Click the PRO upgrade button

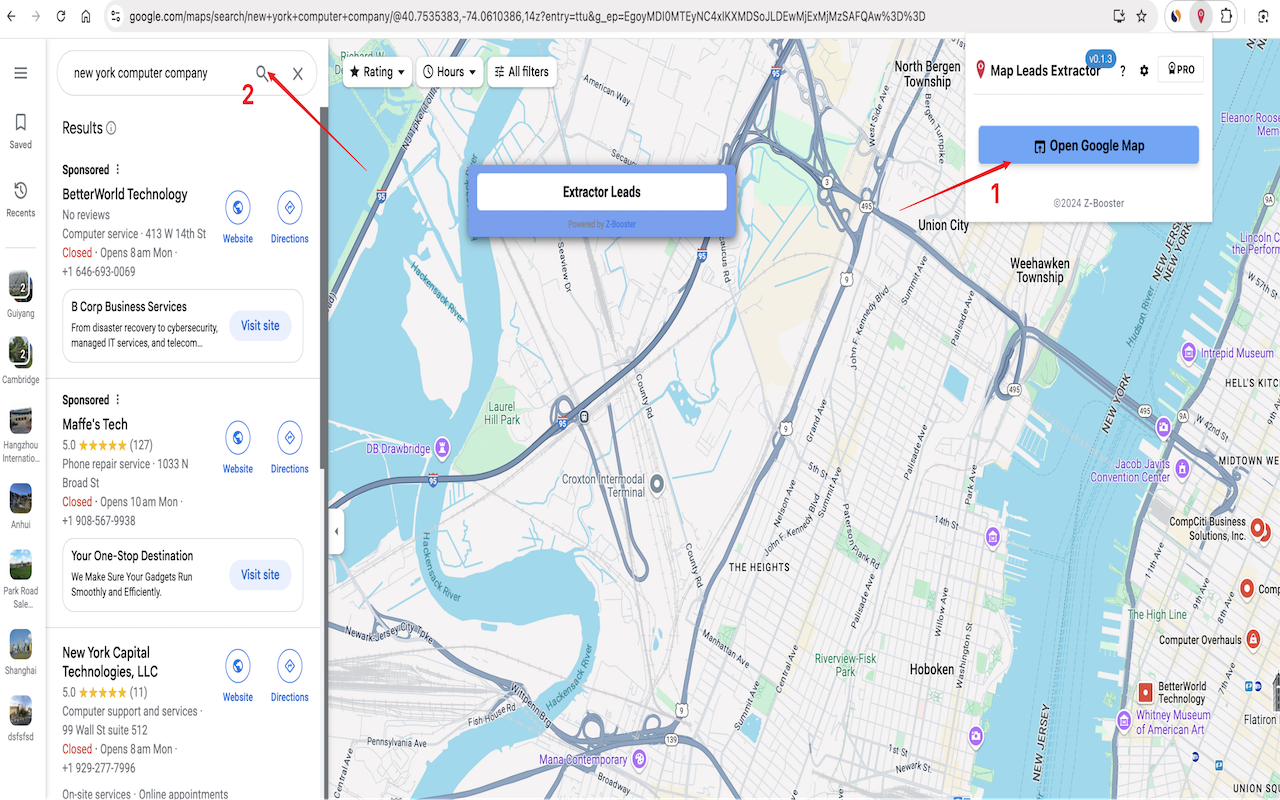click(1180, 70)
